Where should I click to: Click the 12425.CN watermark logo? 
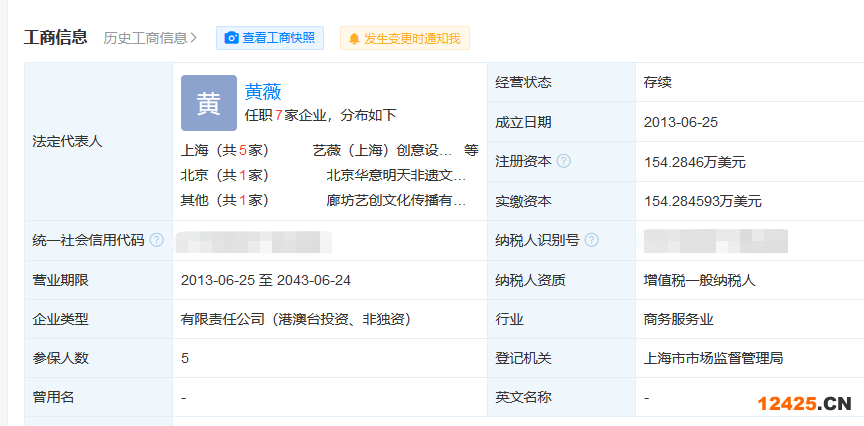[804, 404]
